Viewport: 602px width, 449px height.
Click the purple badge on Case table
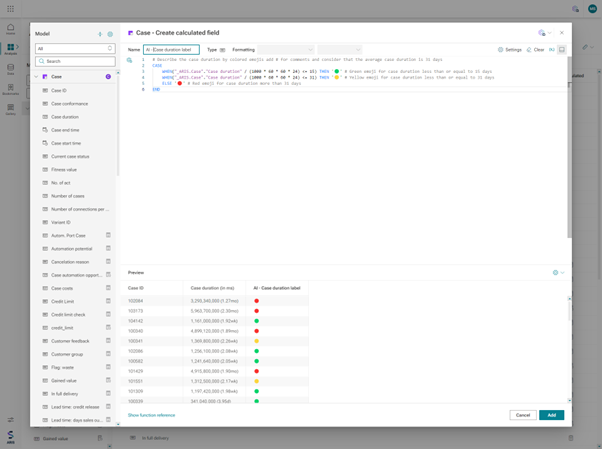[x=108, y=77]
